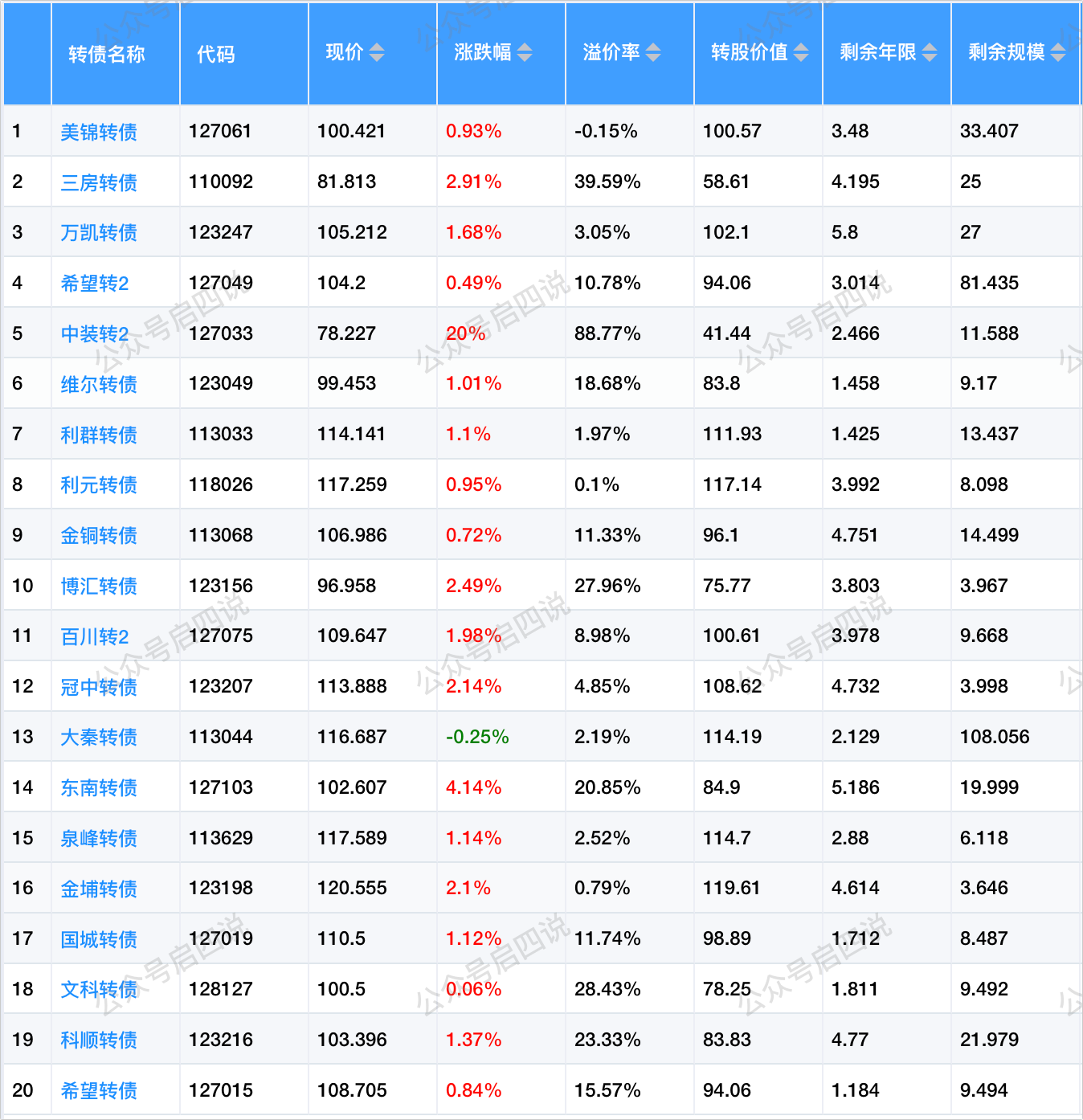Click the 文科转债 bond name
The height and width of the screenshot is (1120, 1083).
pyautogui.click(x=99, y=989)
